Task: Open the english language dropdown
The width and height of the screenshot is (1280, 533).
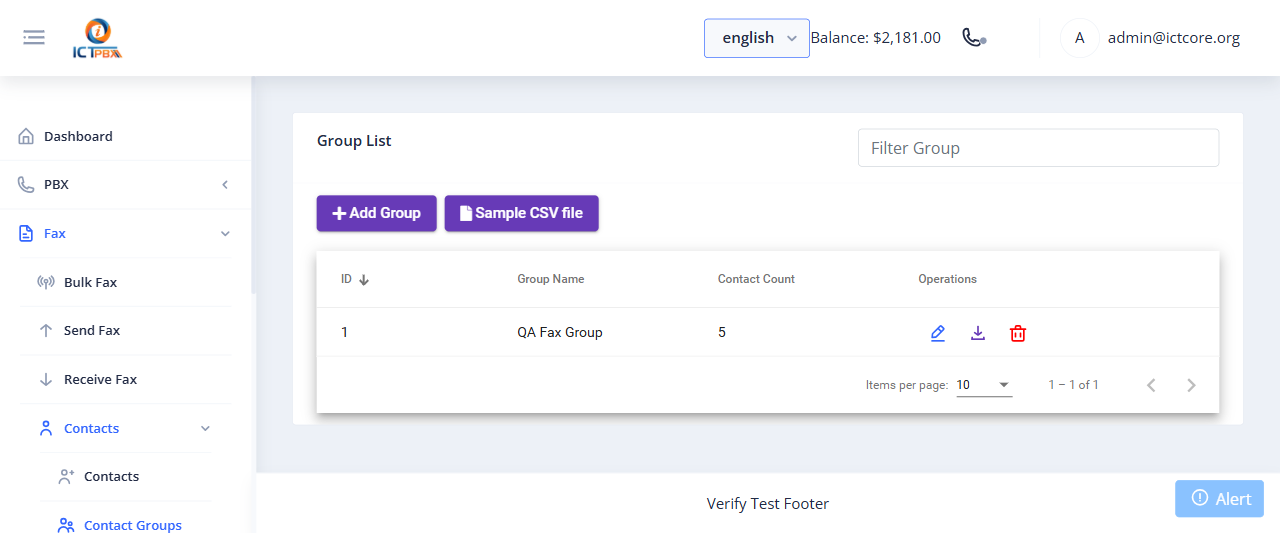Action: (757, 38)
